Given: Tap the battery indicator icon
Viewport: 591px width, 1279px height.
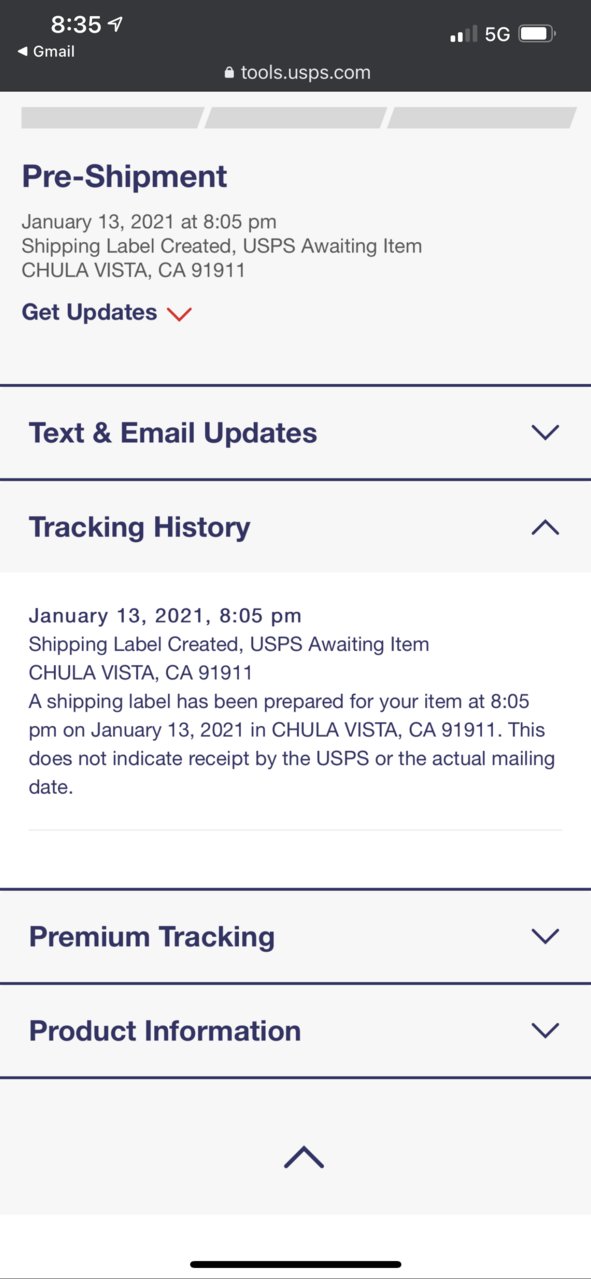Looking at the screenshot, I should point(537,34).
